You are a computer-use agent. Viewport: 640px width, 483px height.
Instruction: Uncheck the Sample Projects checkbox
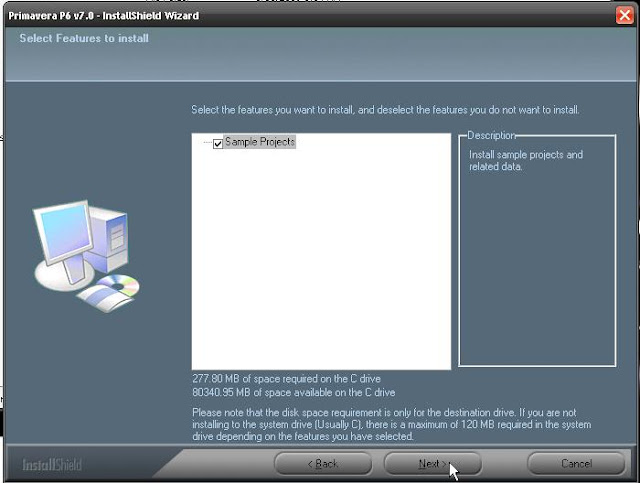pos(218,144)
